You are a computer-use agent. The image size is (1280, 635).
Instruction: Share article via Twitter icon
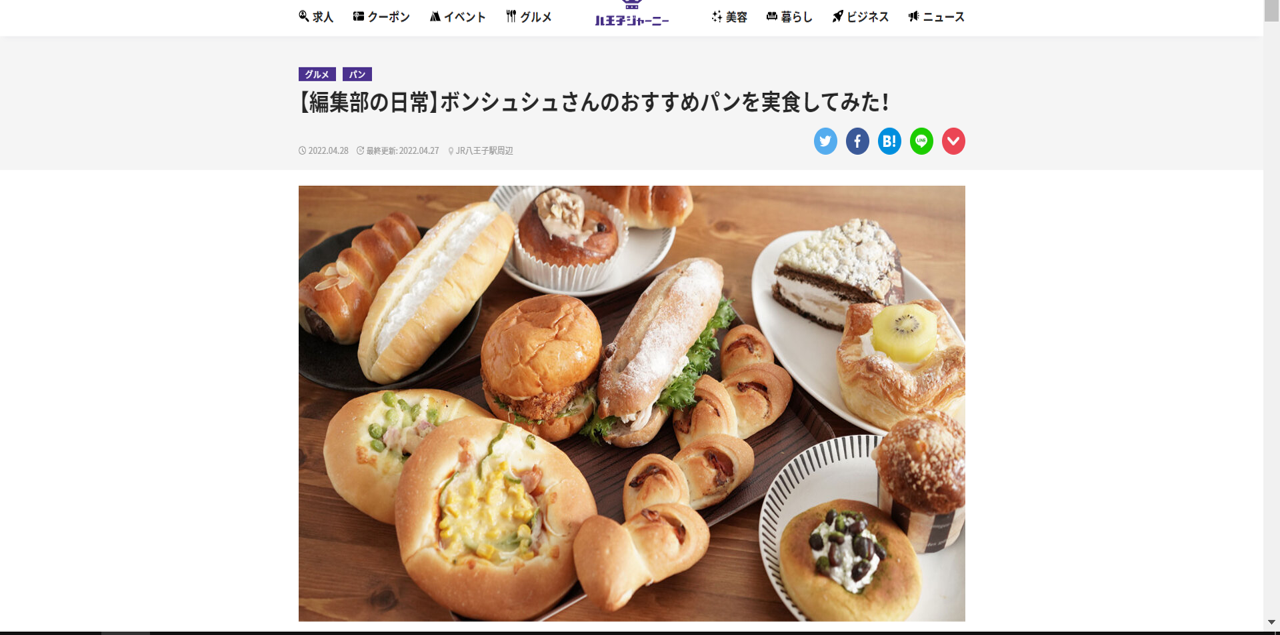pos(825,141)
